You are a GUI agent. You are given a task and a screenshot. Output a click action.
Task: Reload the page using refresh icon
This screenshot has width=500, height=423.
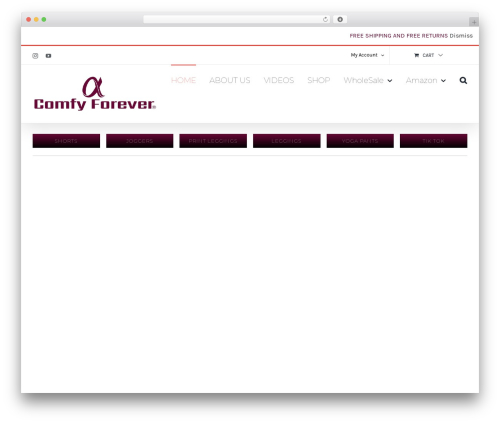click(325, 20)
